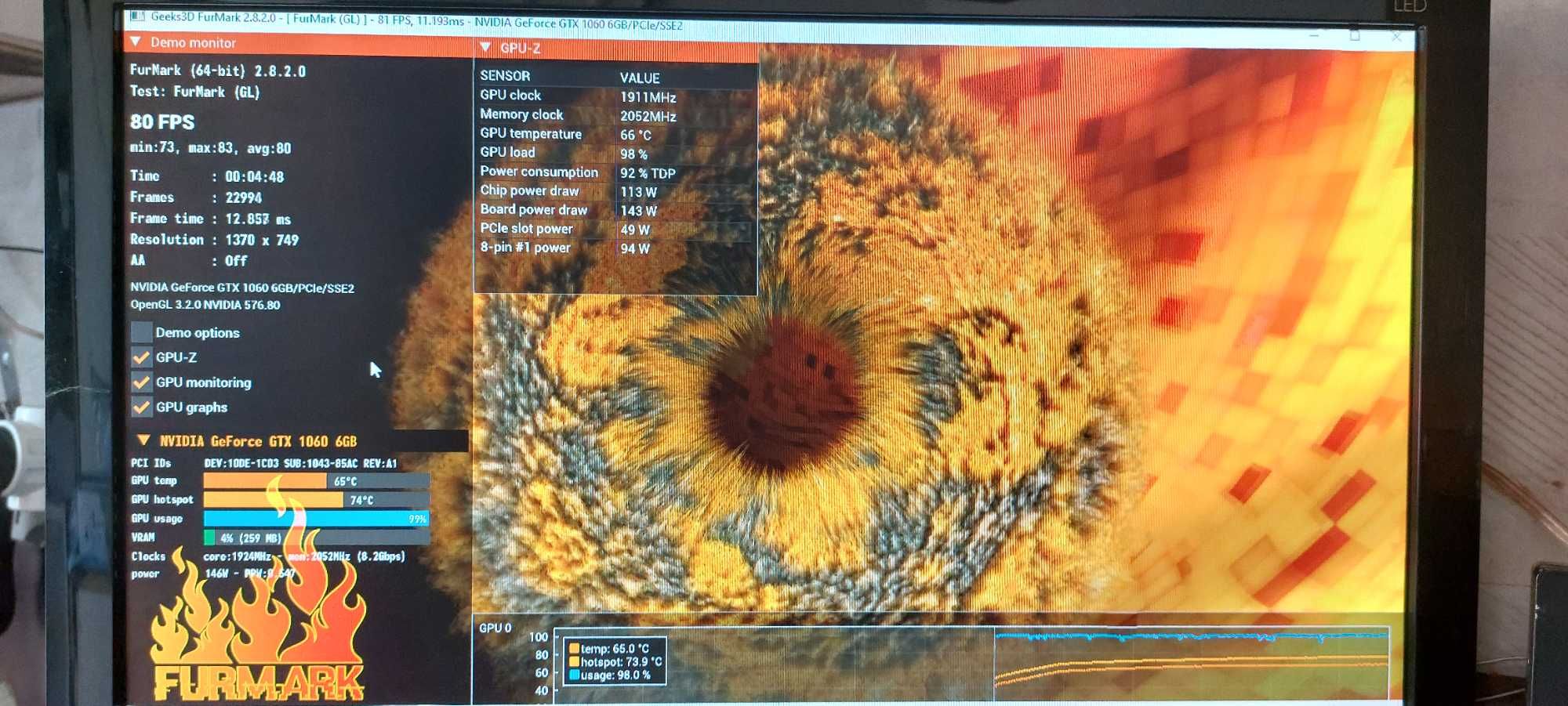The width and height of the screenshot is (1568, 706).
Task: Collapse the Demo monitor panel triangle
Action: 136,42
